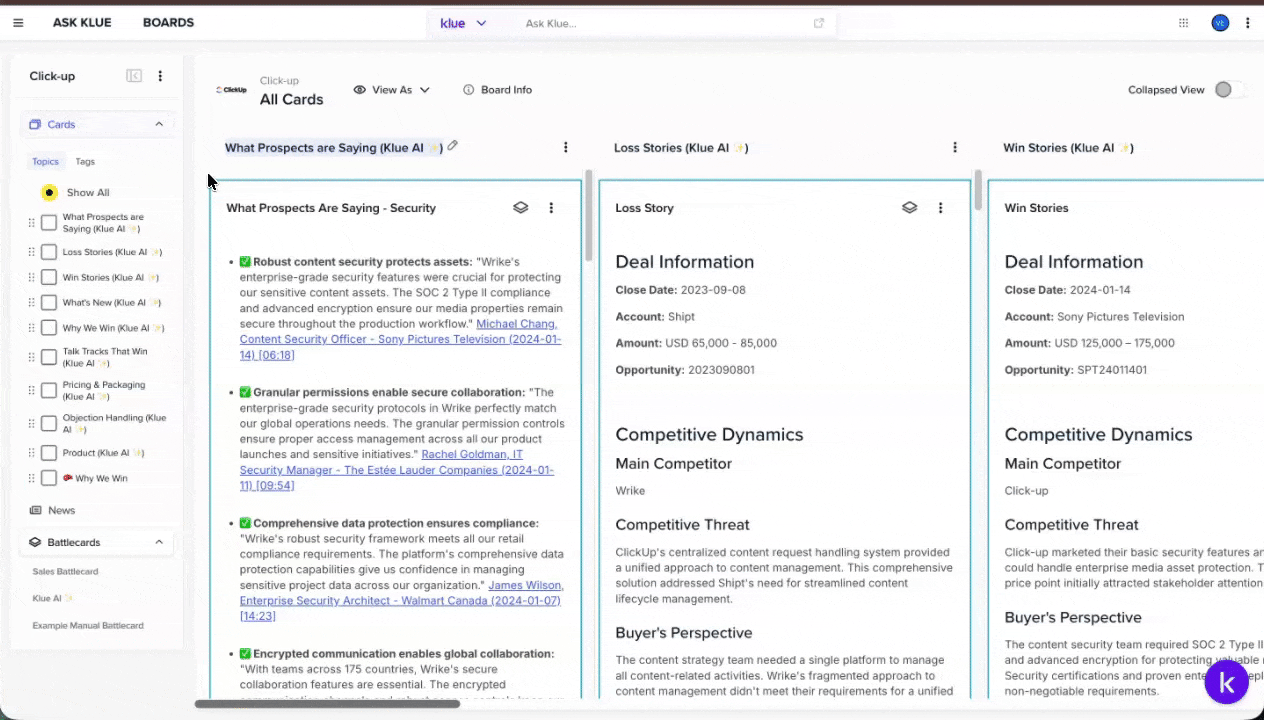
Task: Click layers icon on Loss Story card
Action: coord(909,208)
